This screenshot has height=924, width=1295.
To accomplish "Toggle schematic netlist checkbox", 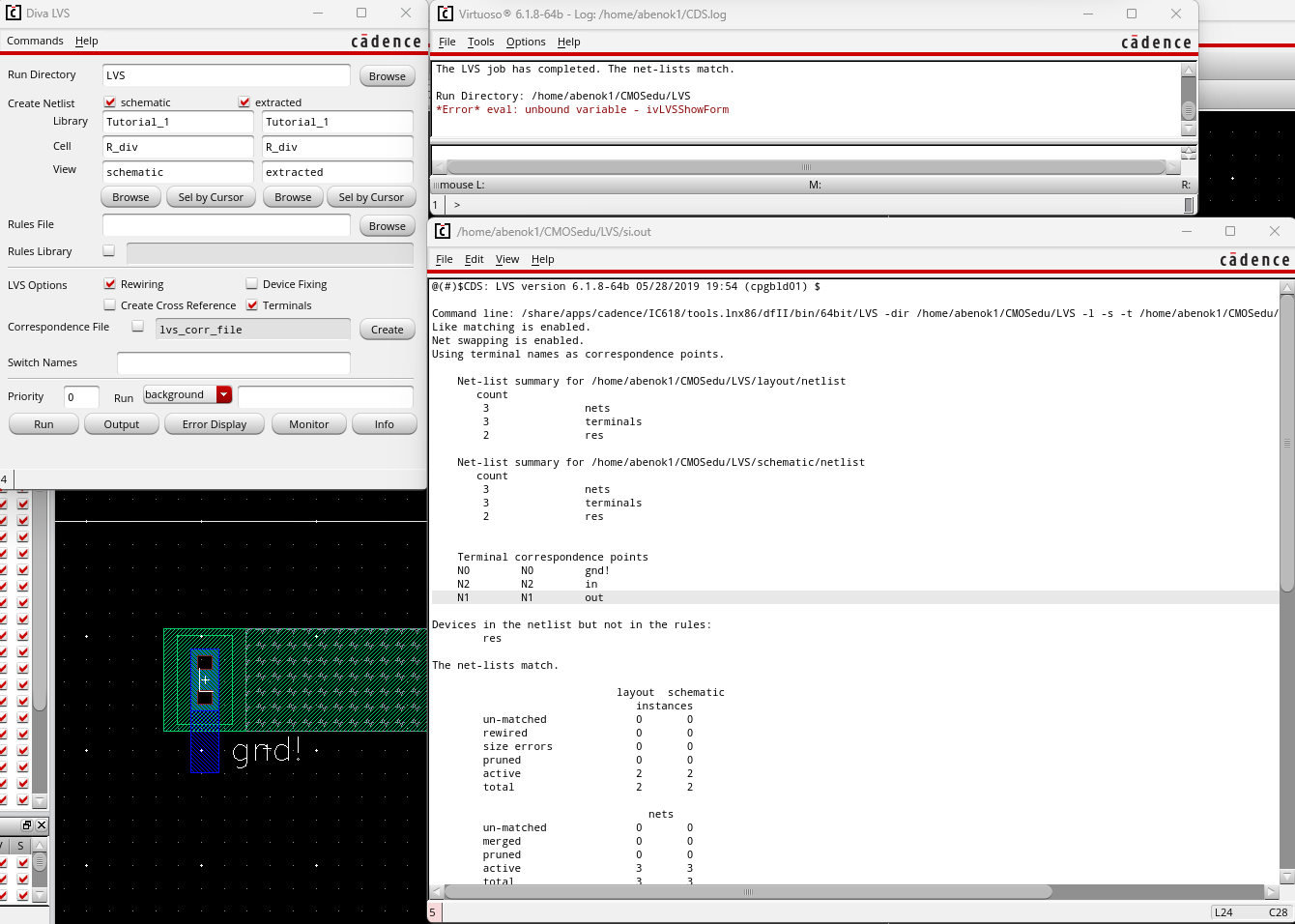I will [x=110, y=102].
